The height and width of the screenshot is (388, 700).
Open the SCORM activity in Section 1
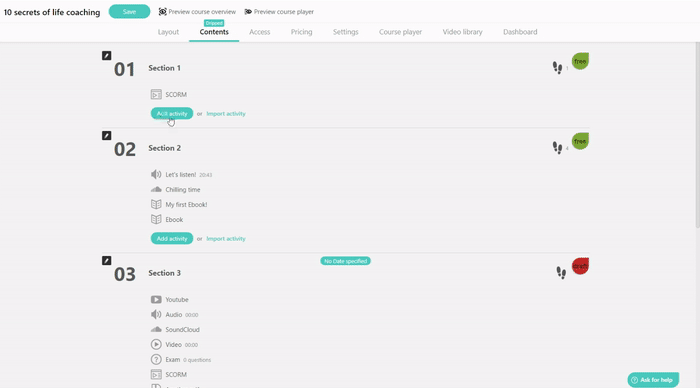(176, 95)
